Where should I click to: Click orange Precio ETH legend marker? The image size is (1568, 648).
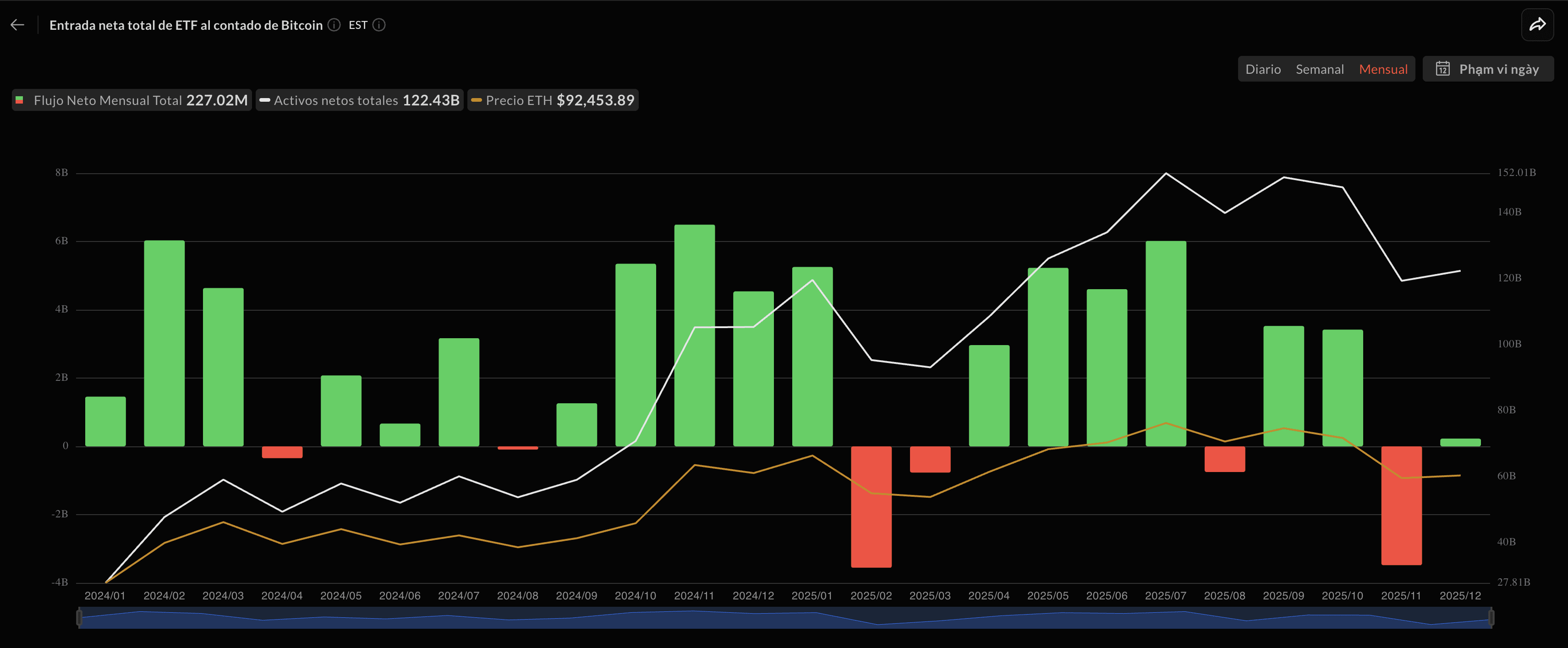pos(477,100)
